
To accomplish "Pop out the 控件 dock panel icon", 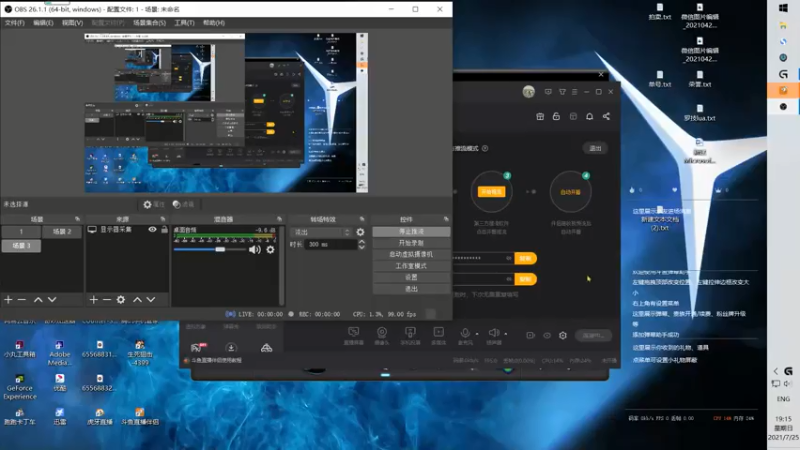I will point(446,219).
